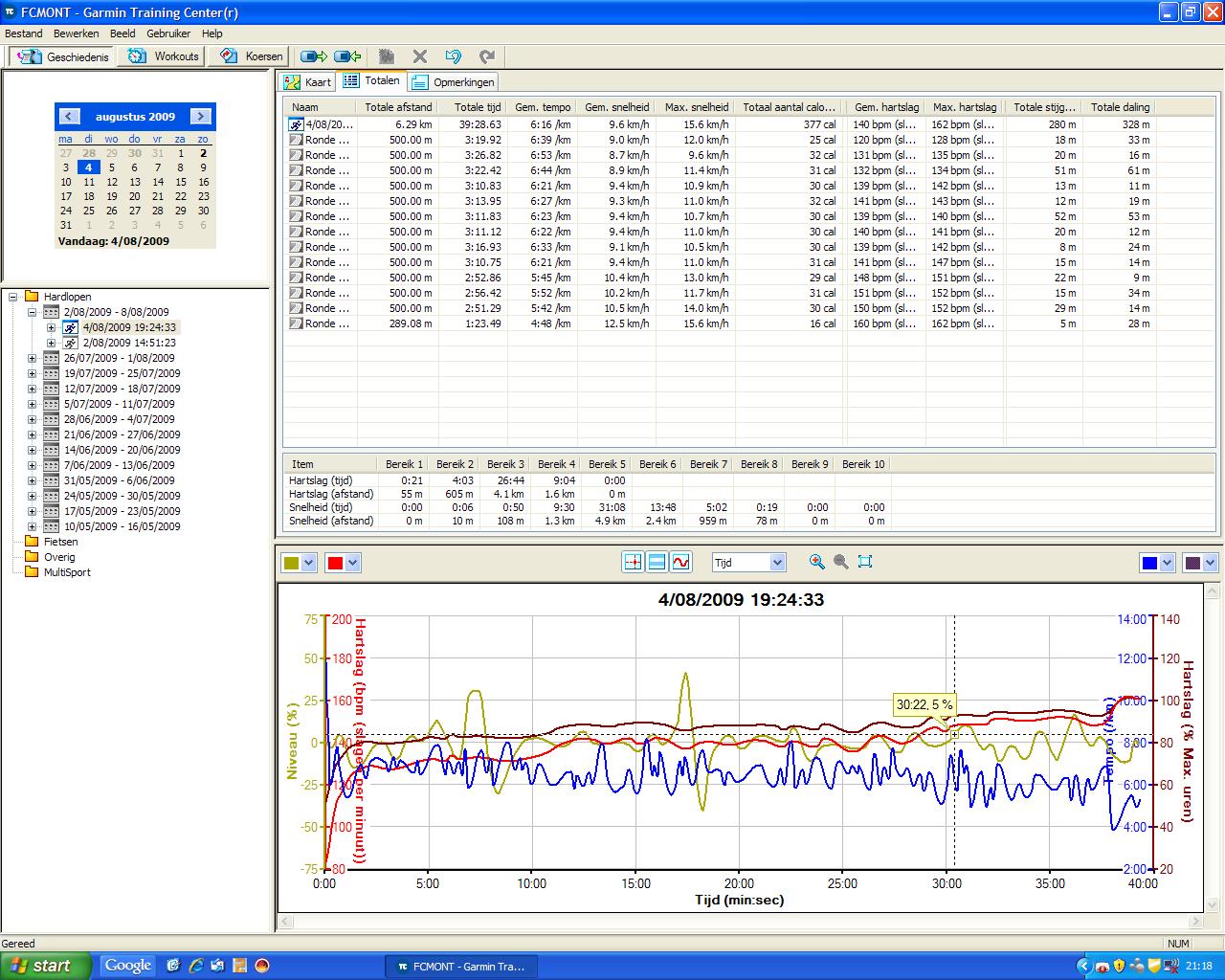
Task: Open the olive series color dropdown
Action: point(308,563)
